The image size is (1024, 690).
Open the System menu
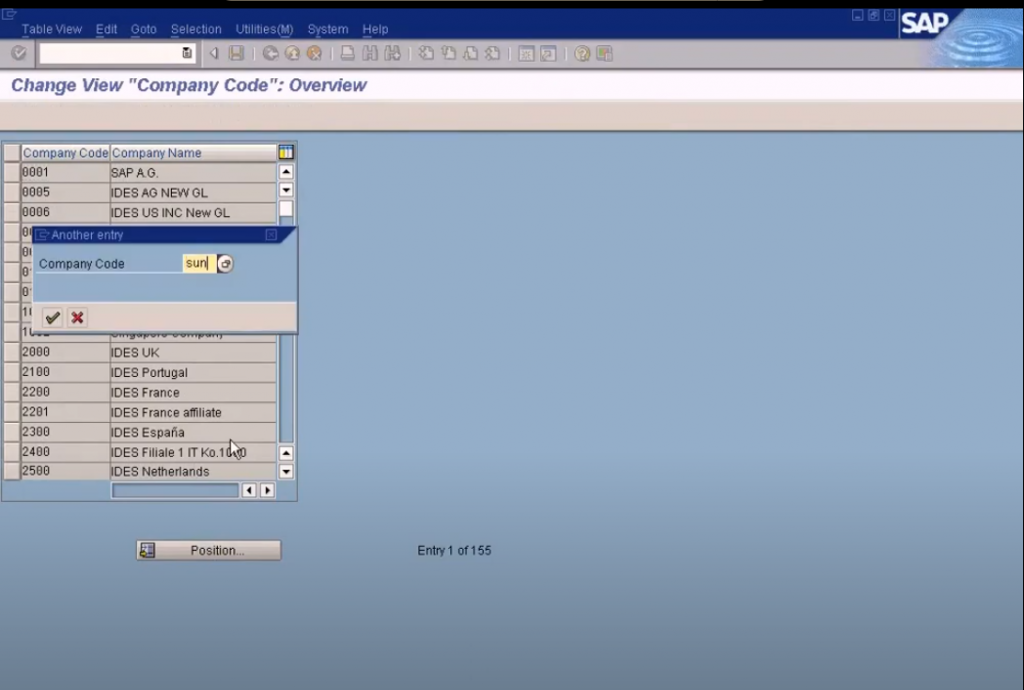click(x=328, y=29)
